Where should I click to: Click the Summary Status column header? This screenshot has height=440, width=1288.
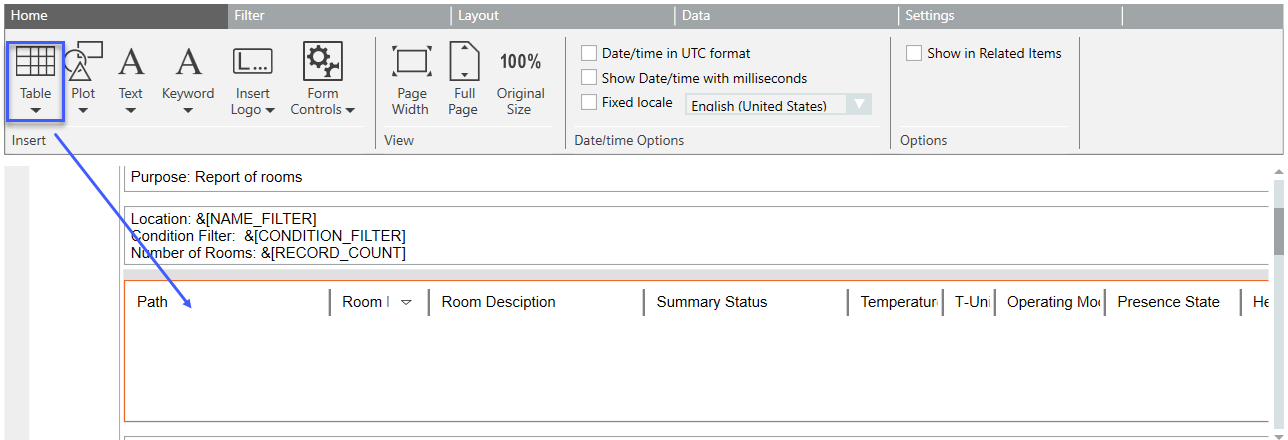(x=712, y=302)
